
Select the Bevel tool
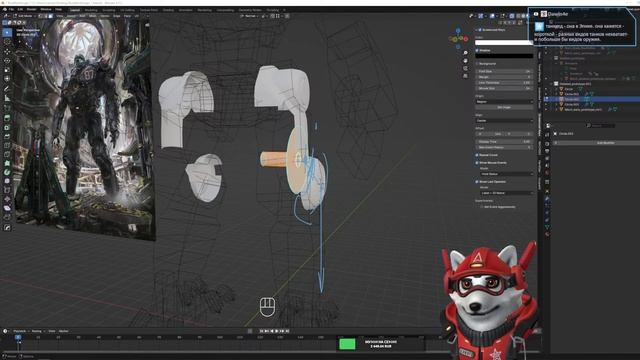click(x=7, y=136)
